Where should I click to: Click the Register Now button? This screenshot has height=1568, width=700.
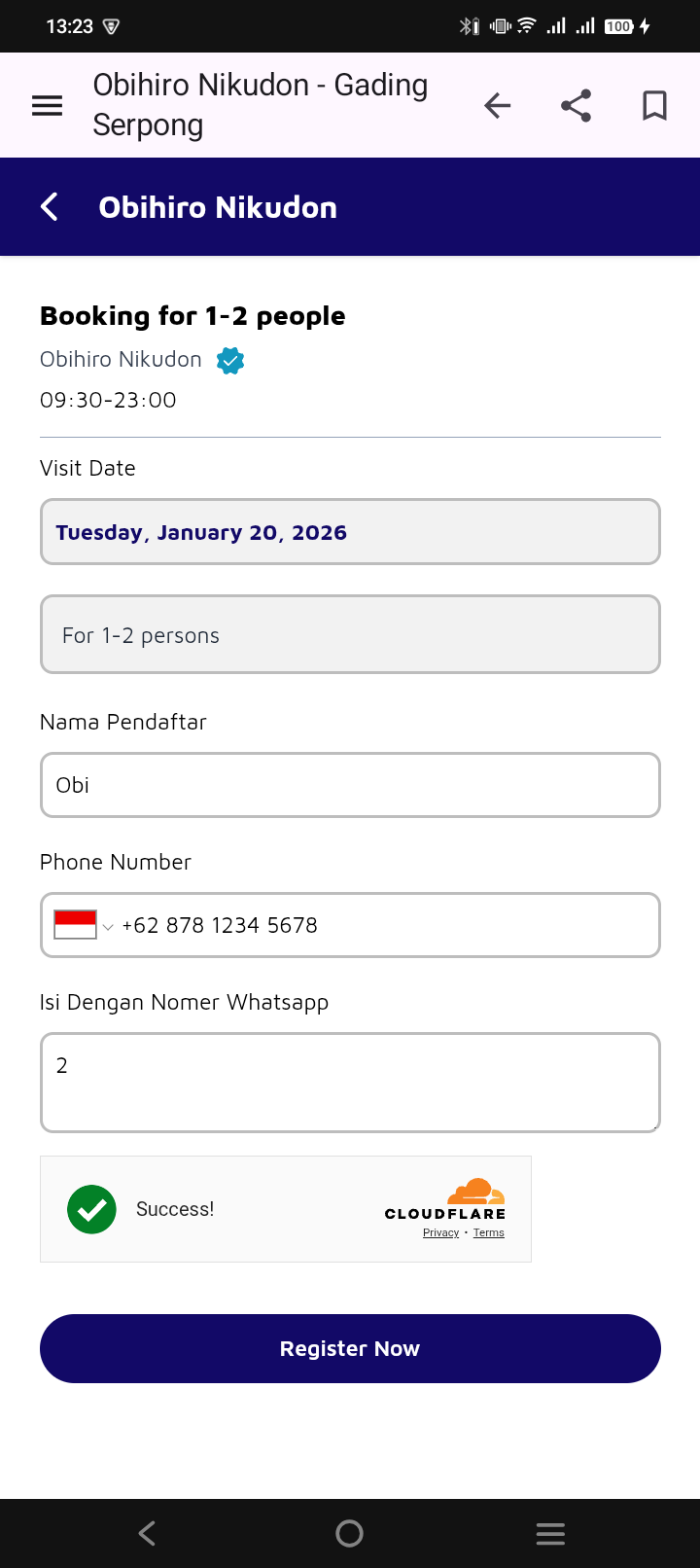coord(350,1348)
